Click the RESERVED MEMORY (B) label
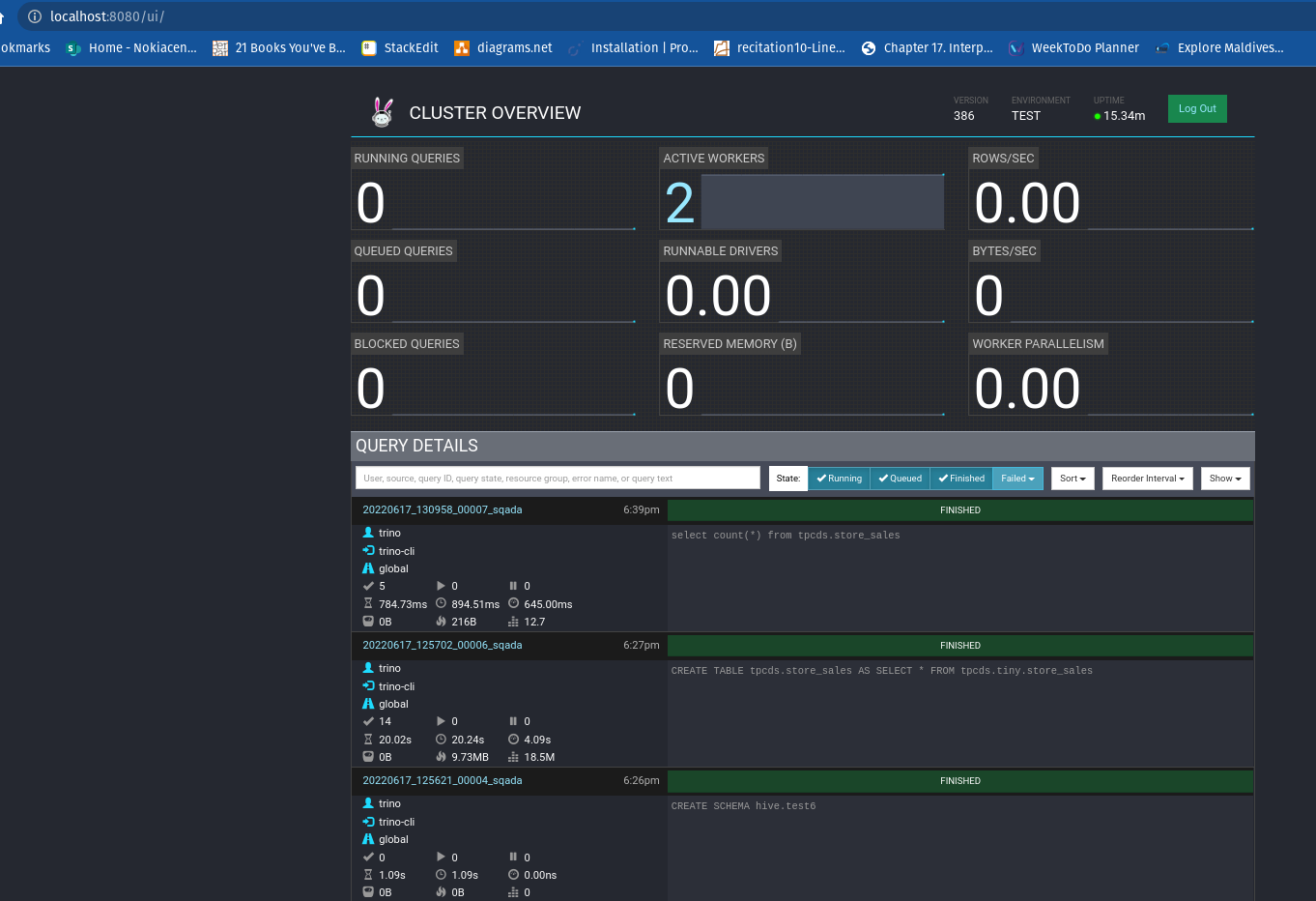The width and height of the screenshot is (1316, 901). click(730, 344)
